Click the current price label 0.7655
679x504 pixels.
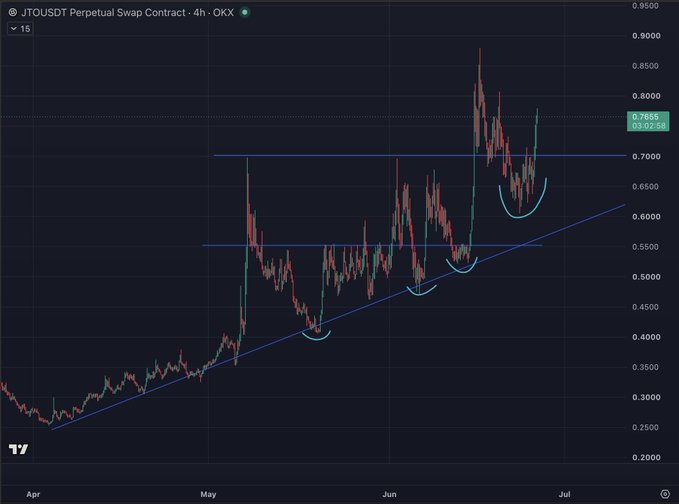pos(645,117)
